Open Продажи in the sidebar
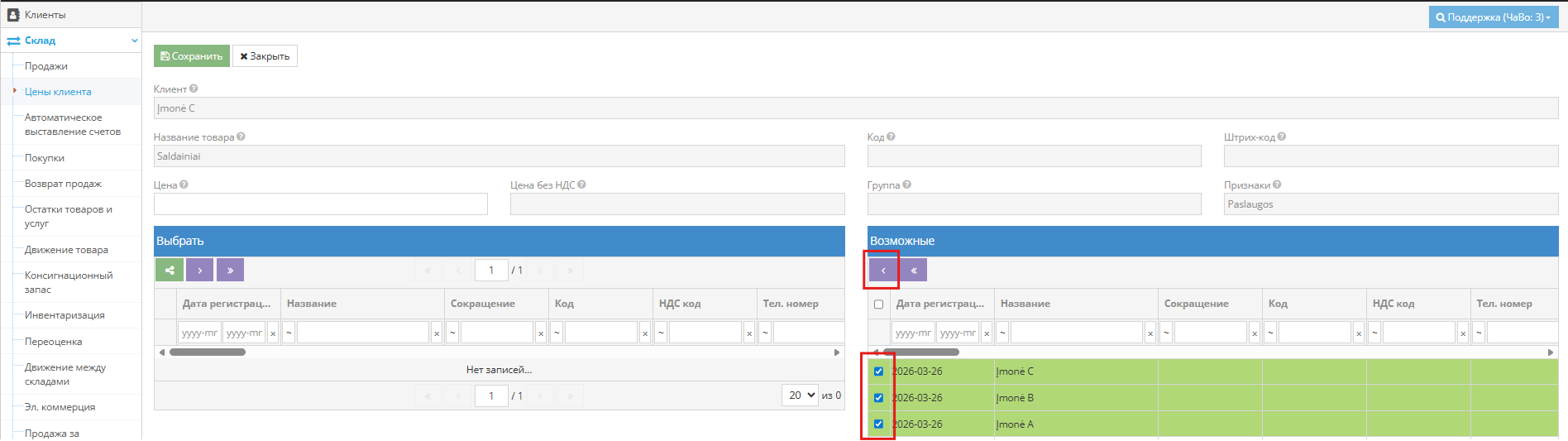The image size is (1568, 441). [46, 66]
